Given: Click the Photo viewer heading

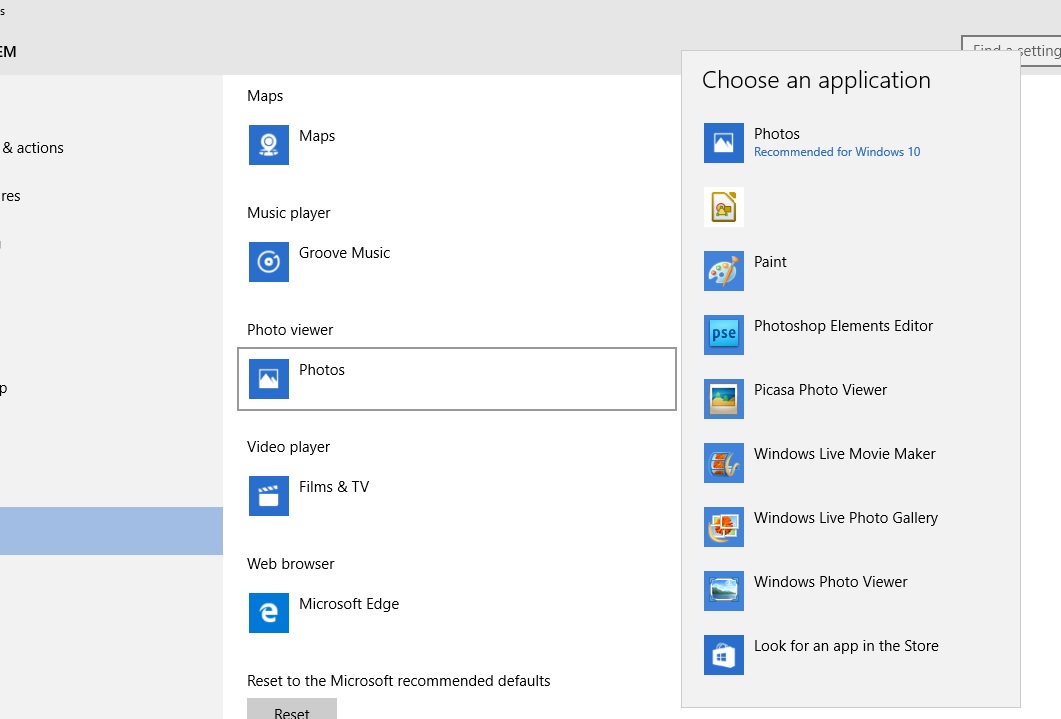Looking at the screenshot, I should 290,330.
